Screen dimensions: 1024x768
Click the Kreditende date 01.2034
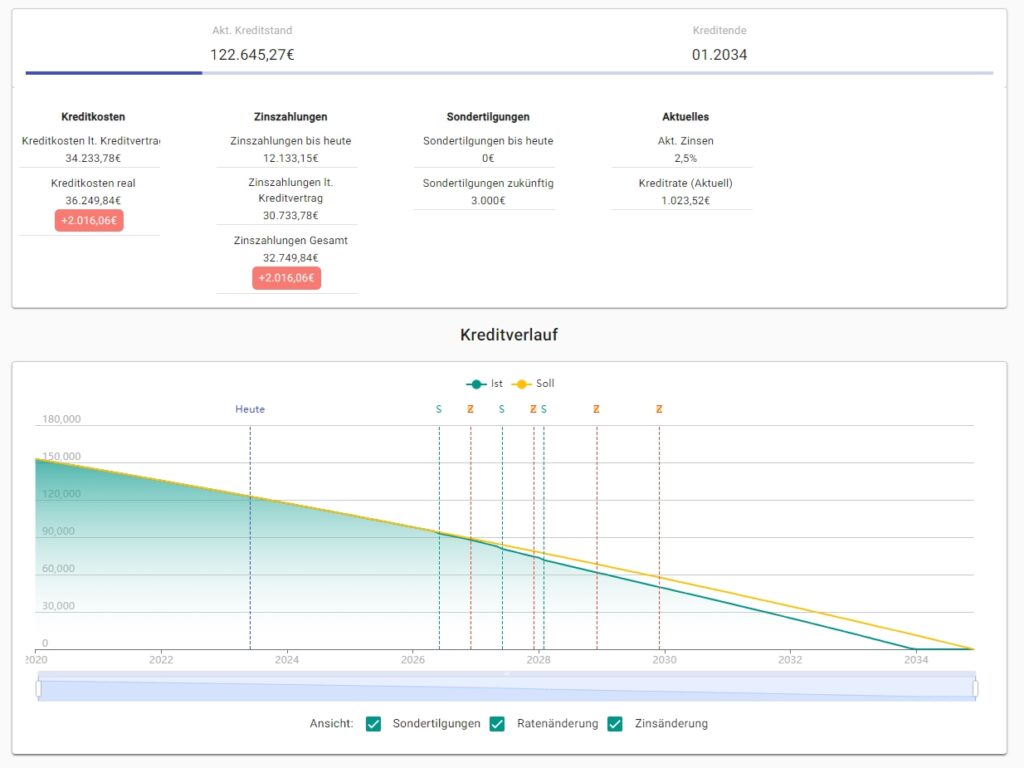pyautogui.click(x=720, y=55)
